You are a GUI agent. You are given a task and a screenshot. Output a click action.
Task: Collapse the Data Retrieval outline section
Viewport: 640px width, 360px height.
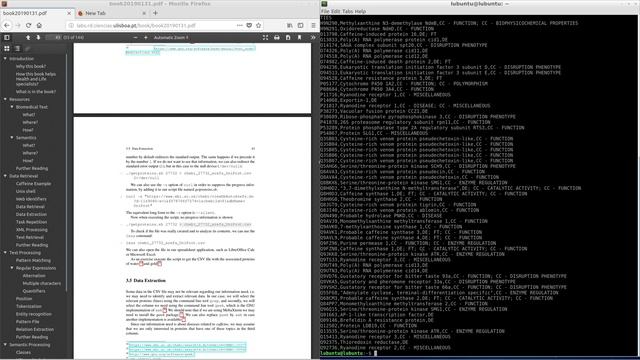point(5,176)
